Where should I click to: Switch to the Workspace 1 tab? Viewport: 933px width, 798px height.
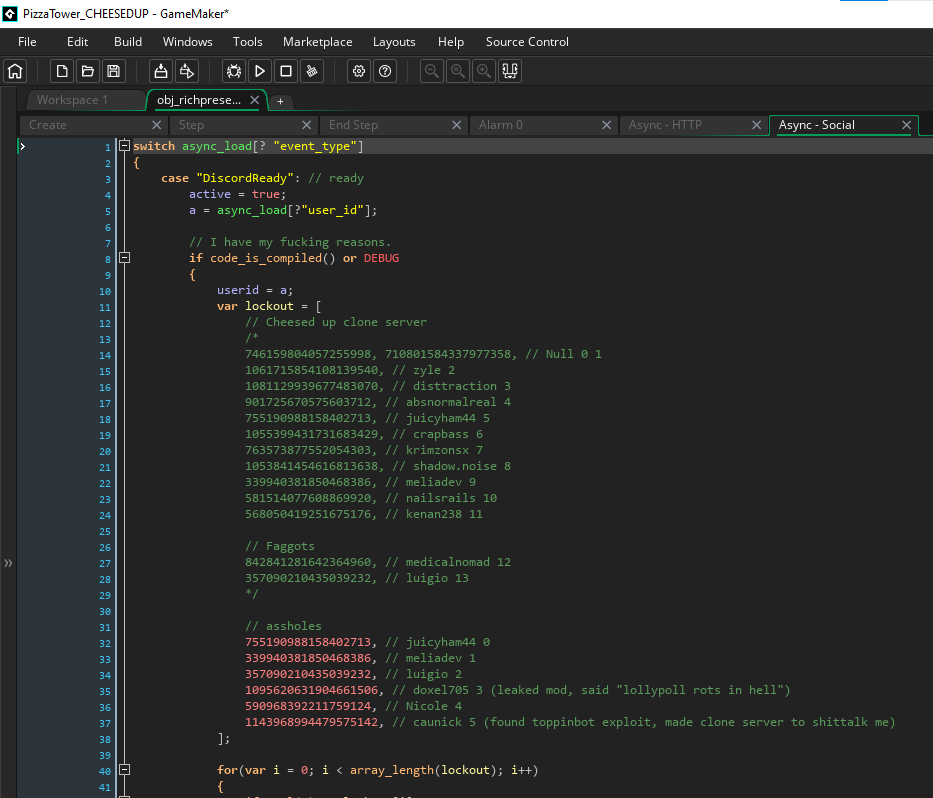86,100
